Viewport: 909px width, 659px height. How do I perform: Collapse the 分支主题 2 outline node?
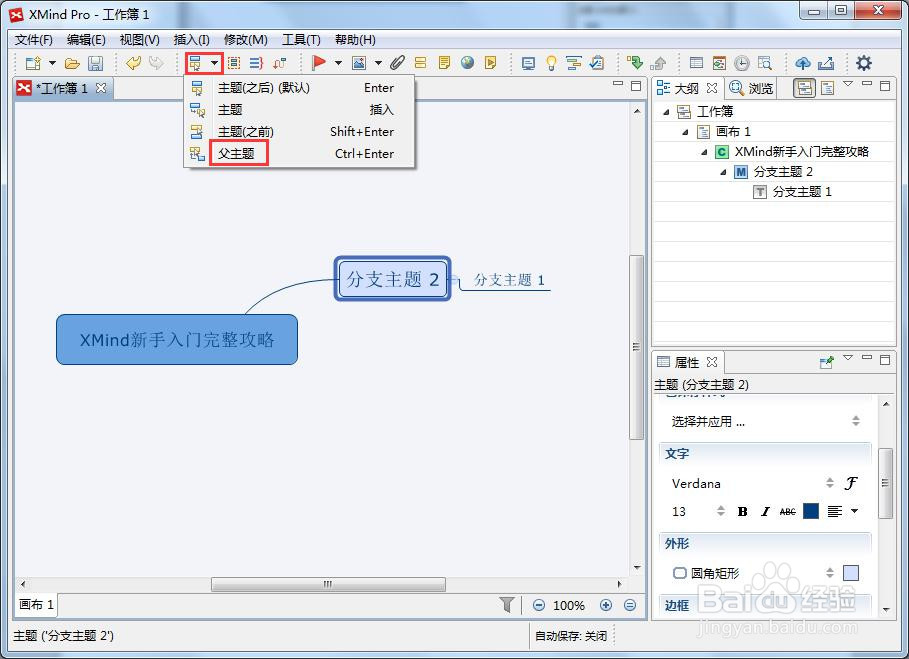point(723,172)
